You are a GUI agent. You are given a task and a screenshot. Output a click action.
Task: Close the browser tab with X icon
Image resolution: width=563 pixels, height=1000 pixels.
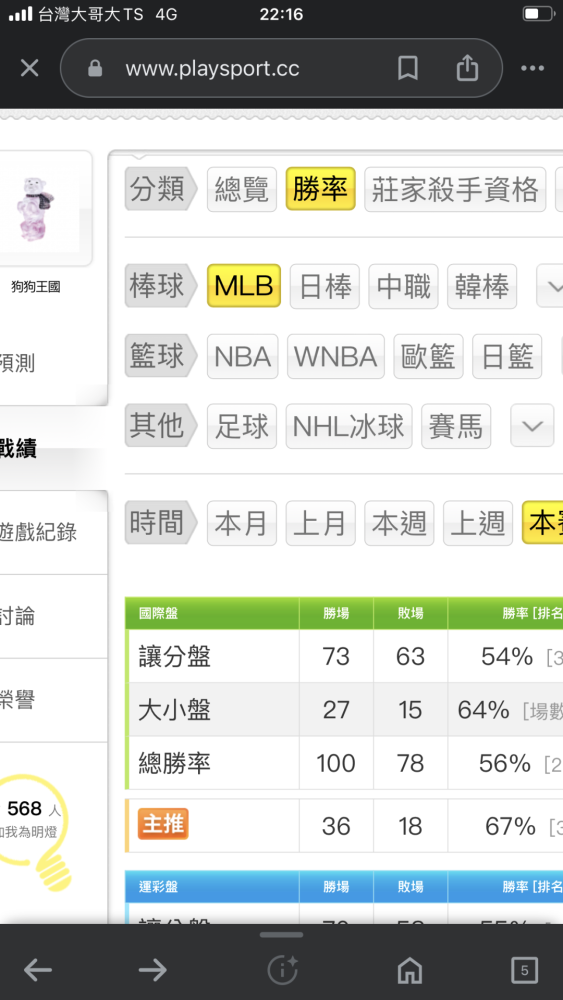29,68
